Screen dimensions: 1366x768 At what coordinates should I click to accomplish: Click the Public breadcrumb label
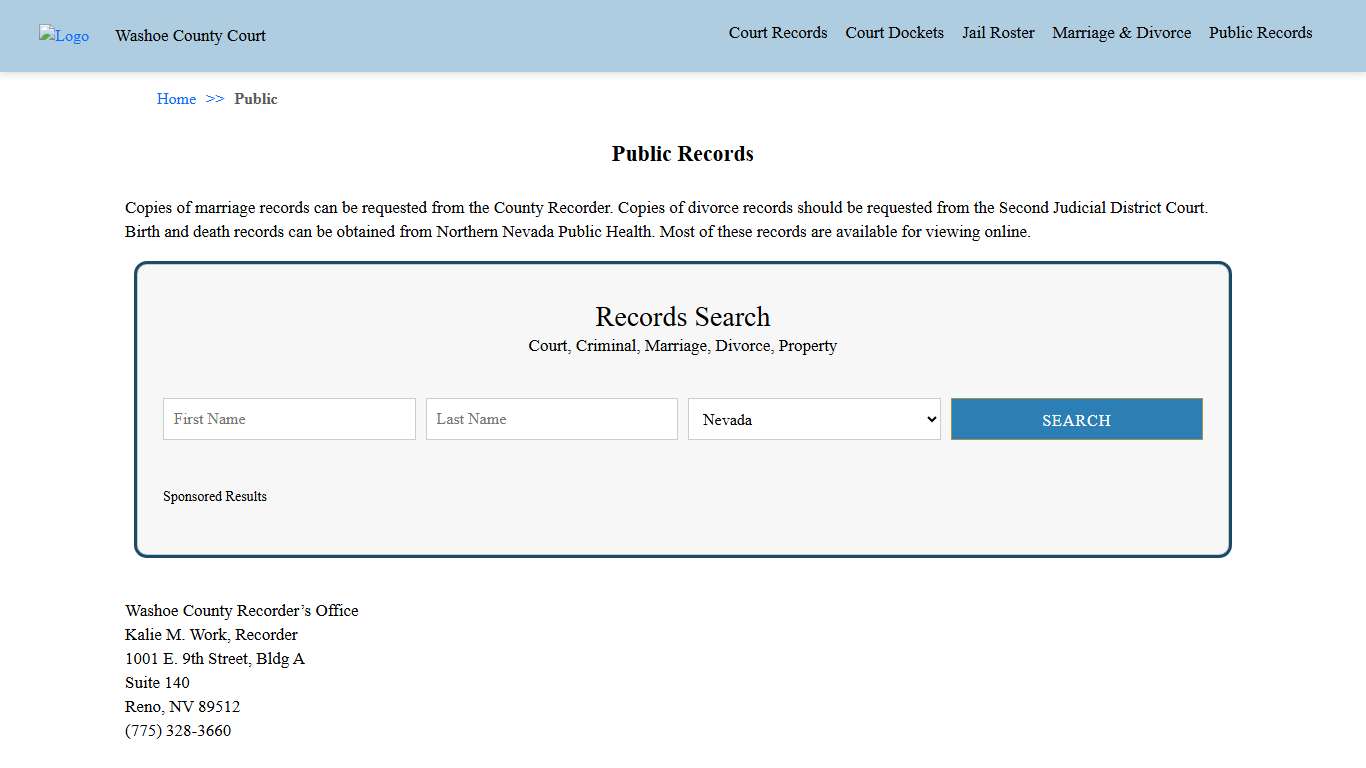(256, 98)
